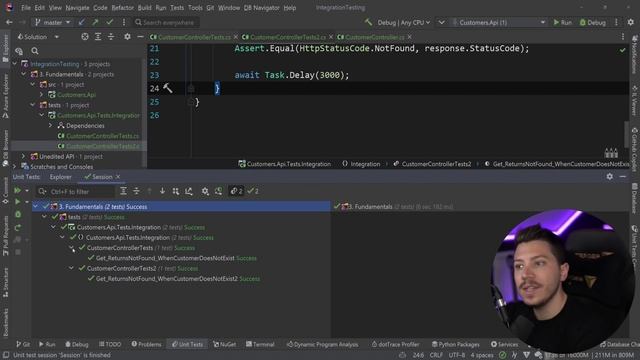Open the Terminal tool window
The image size is (640, 360).
coord(260,344)
